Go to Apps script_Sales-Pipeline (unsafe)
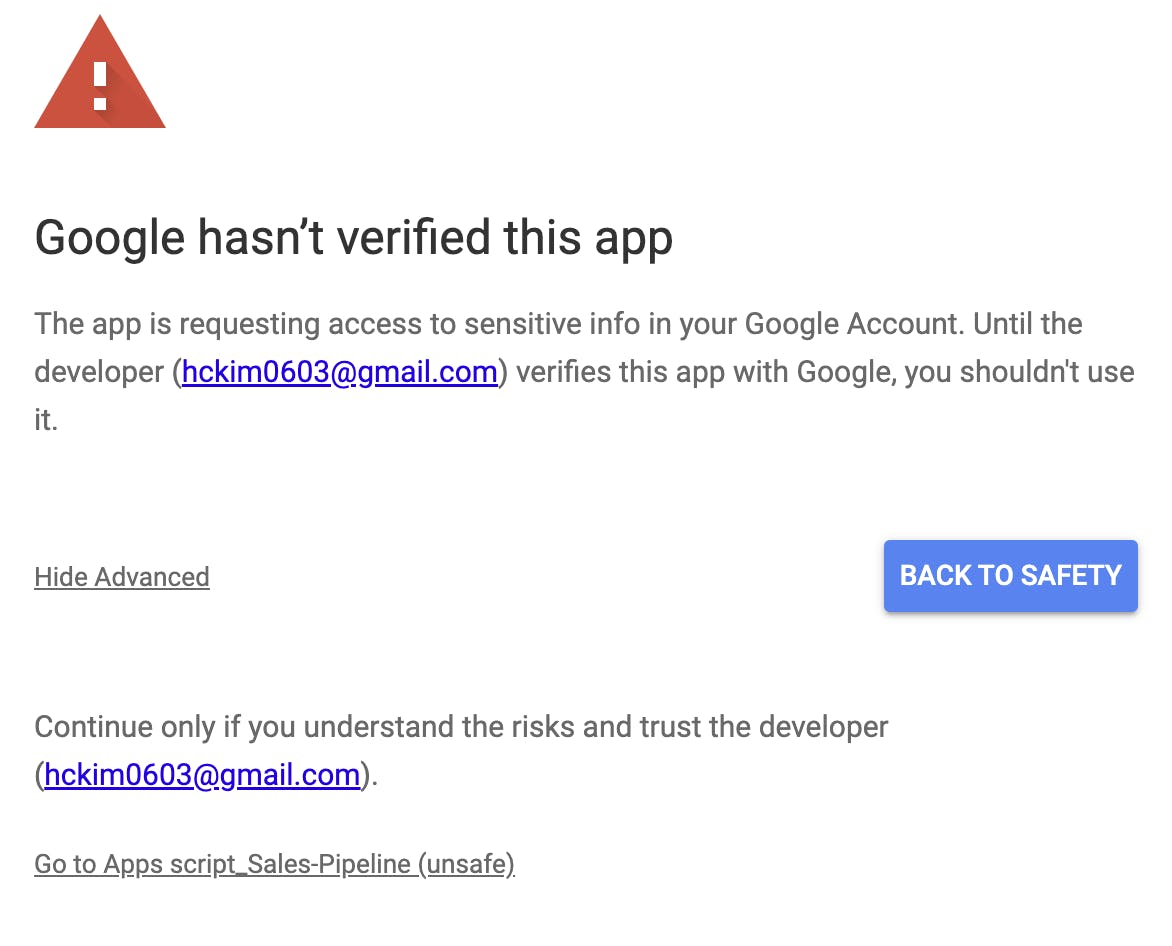The width and height of the screenshot is (1172, 946). pos(274,864)
